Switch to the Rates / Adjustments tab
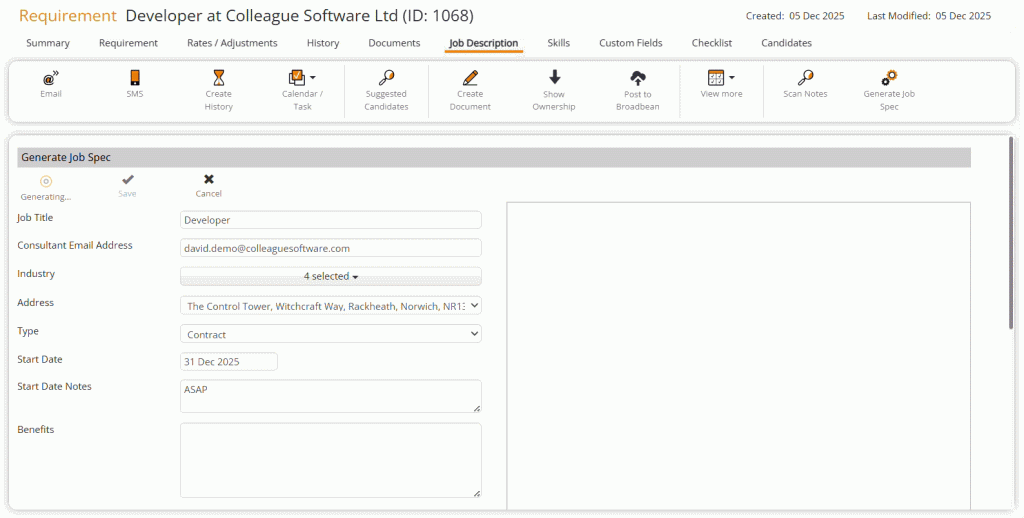Viewport: 1024px width, 518px height. (x=232, y=43)
